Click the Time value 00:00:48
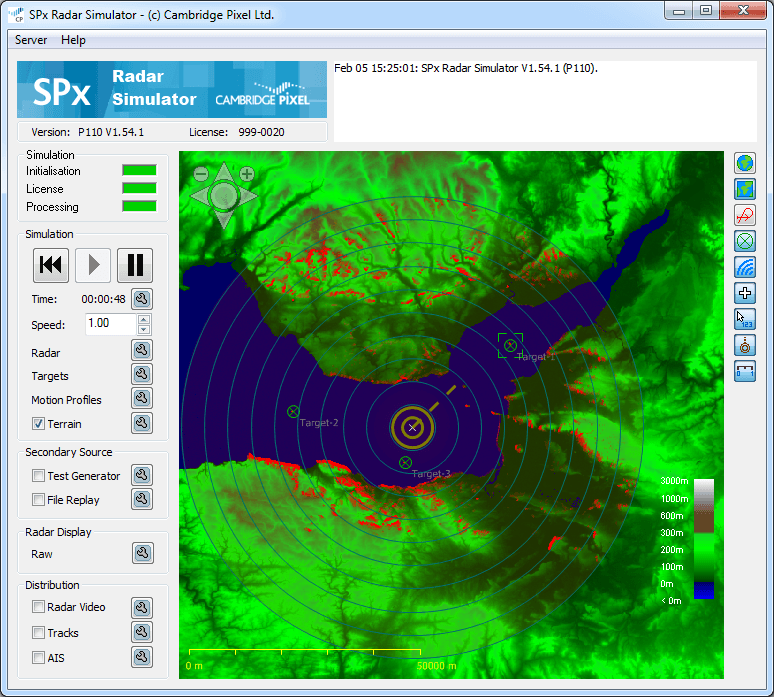 pos(103,299)
